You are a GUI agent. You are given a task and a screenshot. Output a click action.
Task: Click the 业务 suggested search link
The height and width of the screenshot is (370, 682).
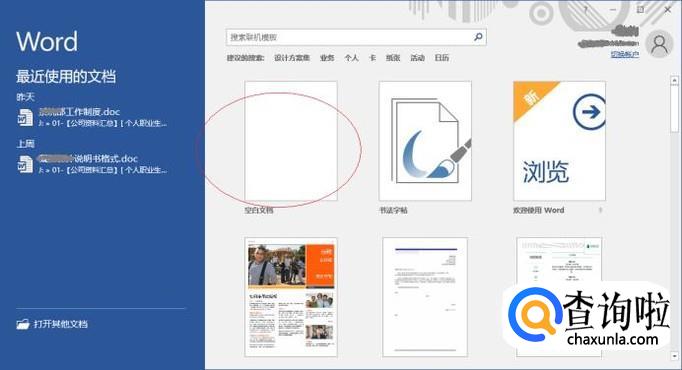point(327,58)
